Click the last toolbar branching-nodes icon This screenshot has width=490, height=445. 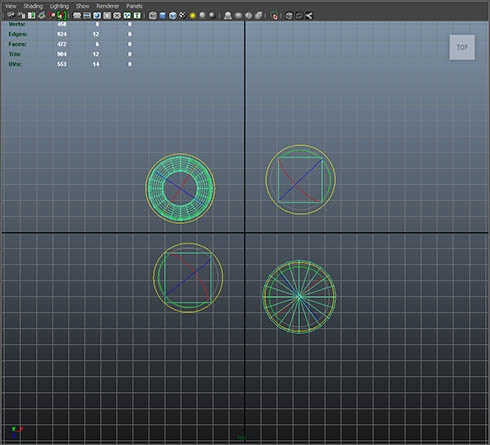point(309,15)
